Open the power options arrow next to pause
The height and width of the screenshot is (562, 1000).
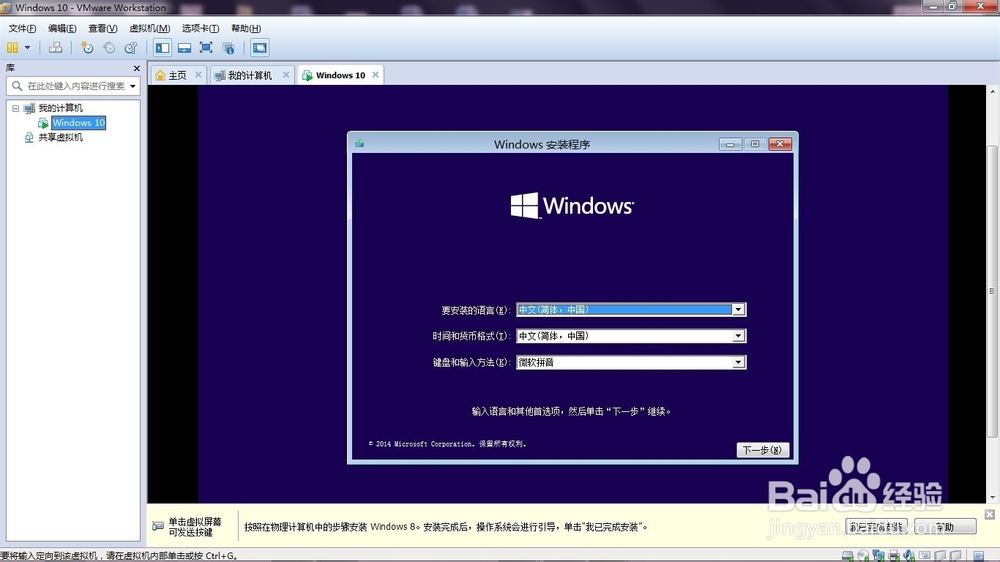coord(27,48)
